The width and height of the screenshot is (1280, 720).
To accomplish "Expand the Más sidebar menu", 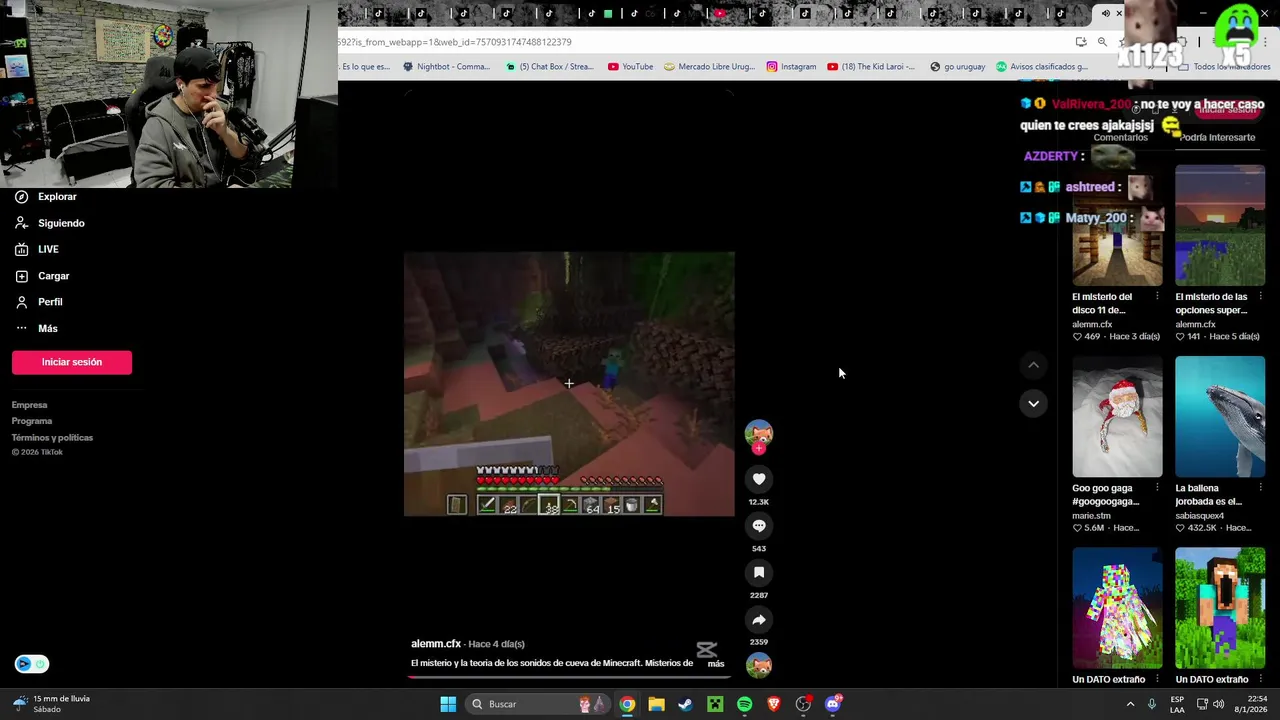I will (37, 328).
